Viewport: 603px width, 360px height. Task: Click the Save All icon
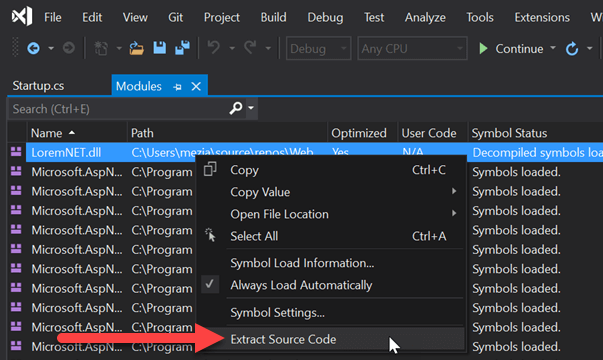pyautogui.click(x=182, y=48)
